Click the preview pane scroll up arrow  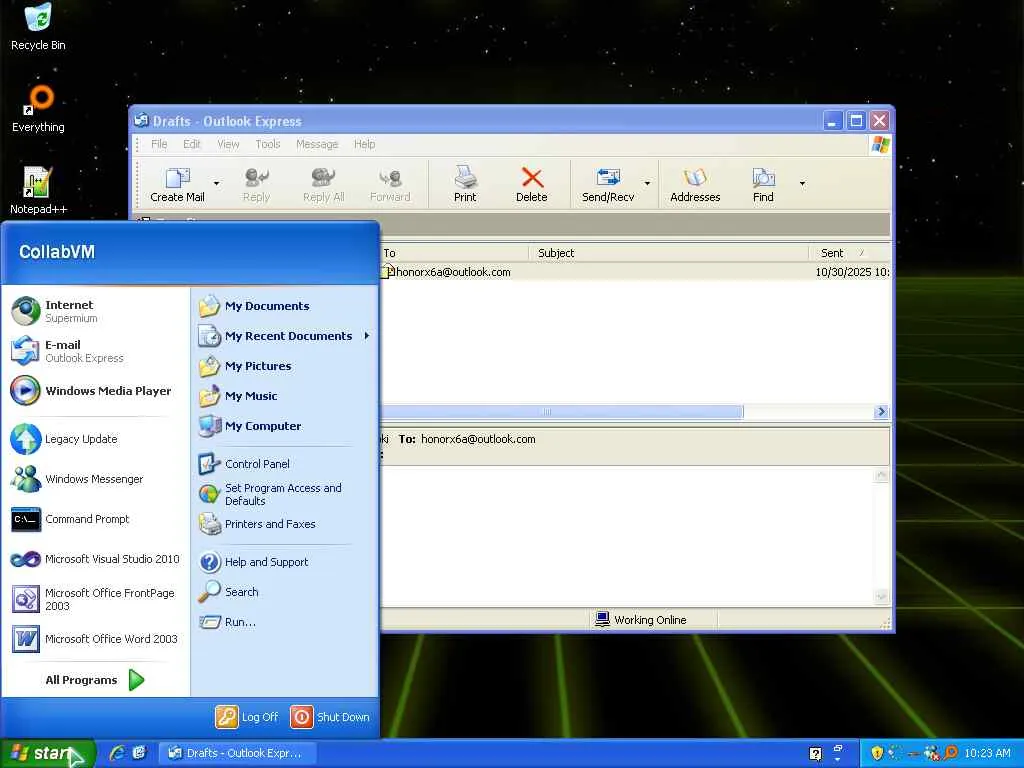pyautogui.click(x=881, y=475)
